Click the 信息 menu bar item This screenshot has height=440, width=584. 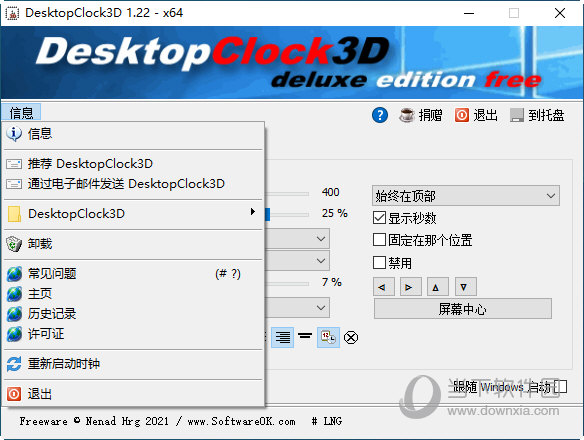tap(21, 113)
